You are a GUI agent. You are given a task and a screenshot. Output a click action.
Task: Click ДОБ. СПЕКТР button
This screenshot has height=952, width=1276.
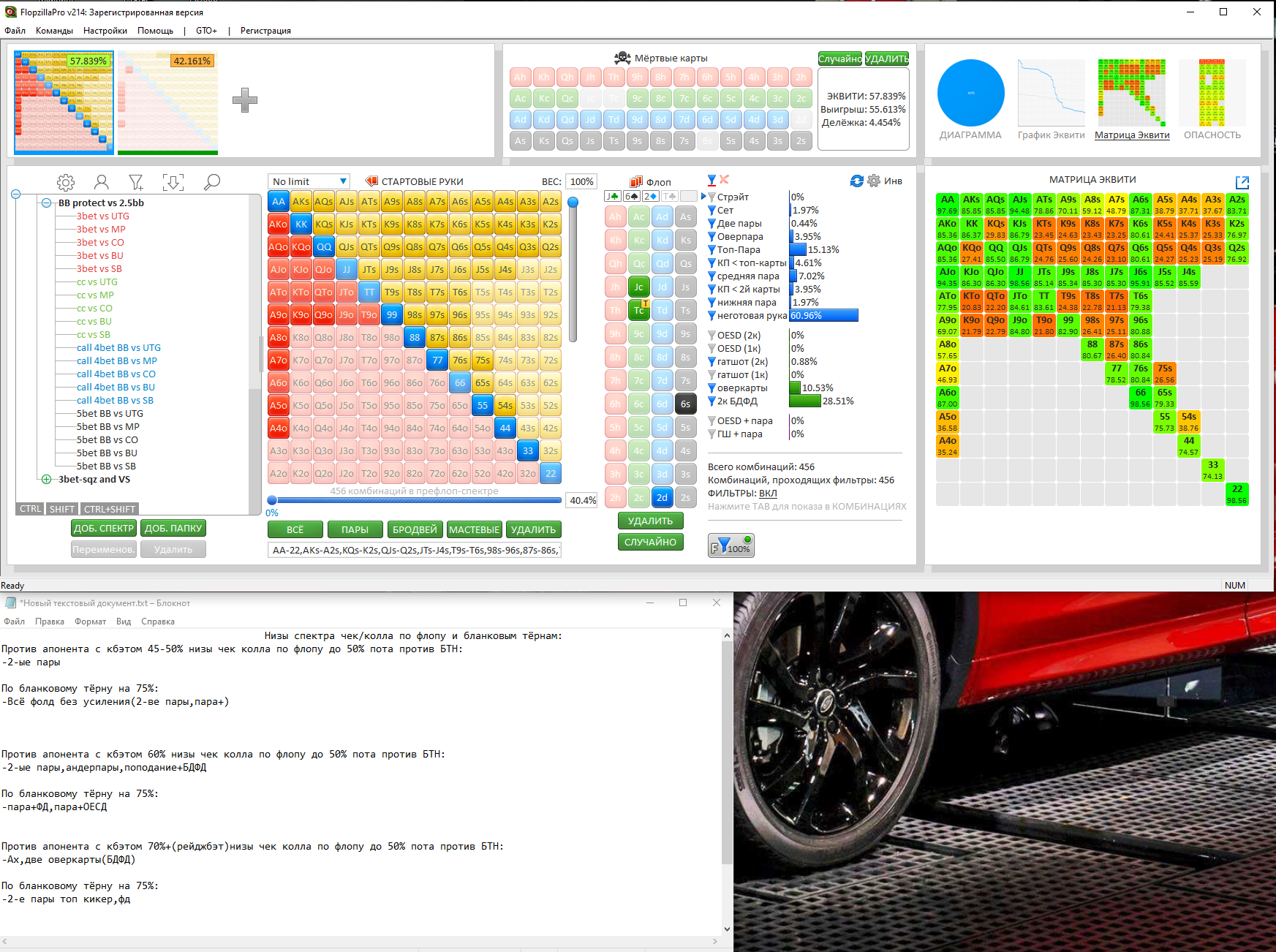[104, 528]
